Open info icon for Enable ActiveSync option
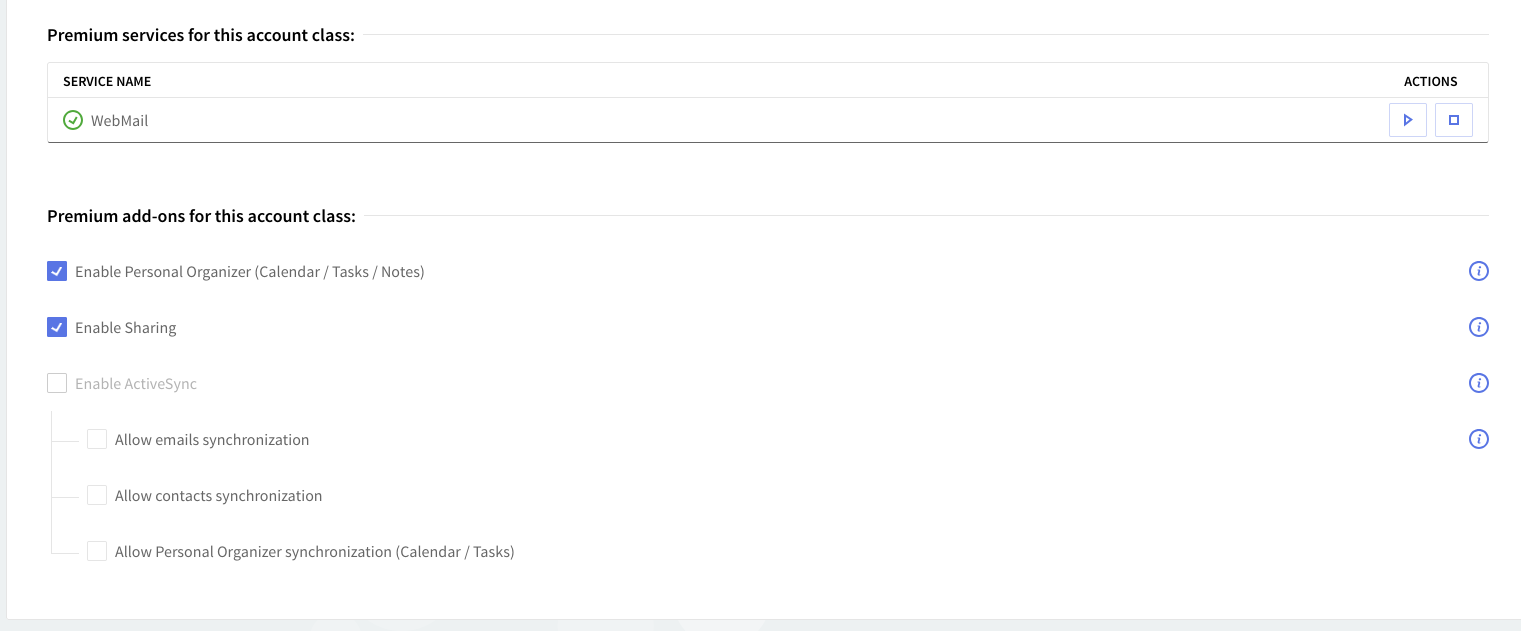Image resolution: width=1521 pixels, height=631 pixels. tap(1478, 383)
